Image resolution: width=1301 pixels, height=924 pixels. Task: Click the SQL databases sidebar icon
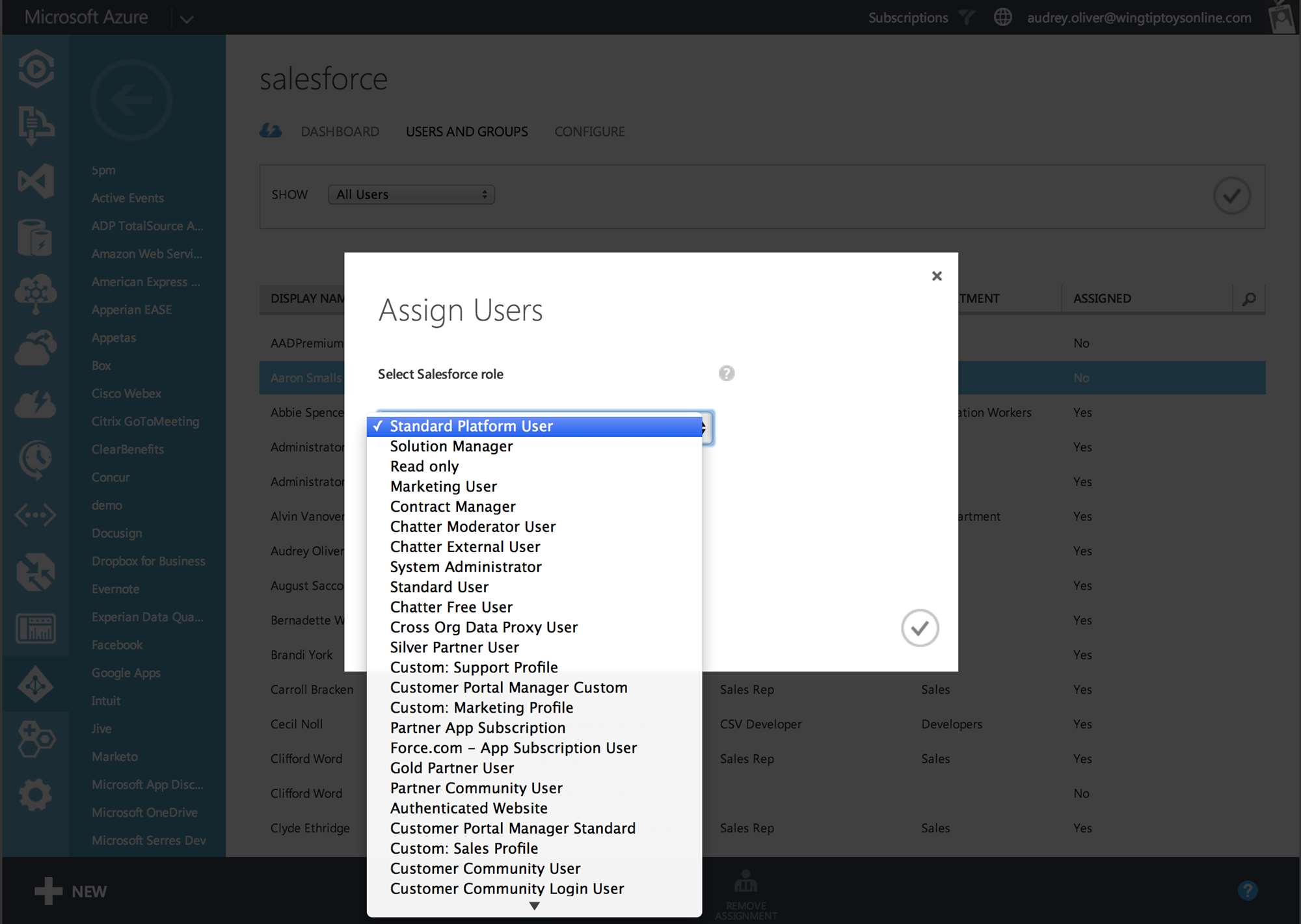pos(36,237)
